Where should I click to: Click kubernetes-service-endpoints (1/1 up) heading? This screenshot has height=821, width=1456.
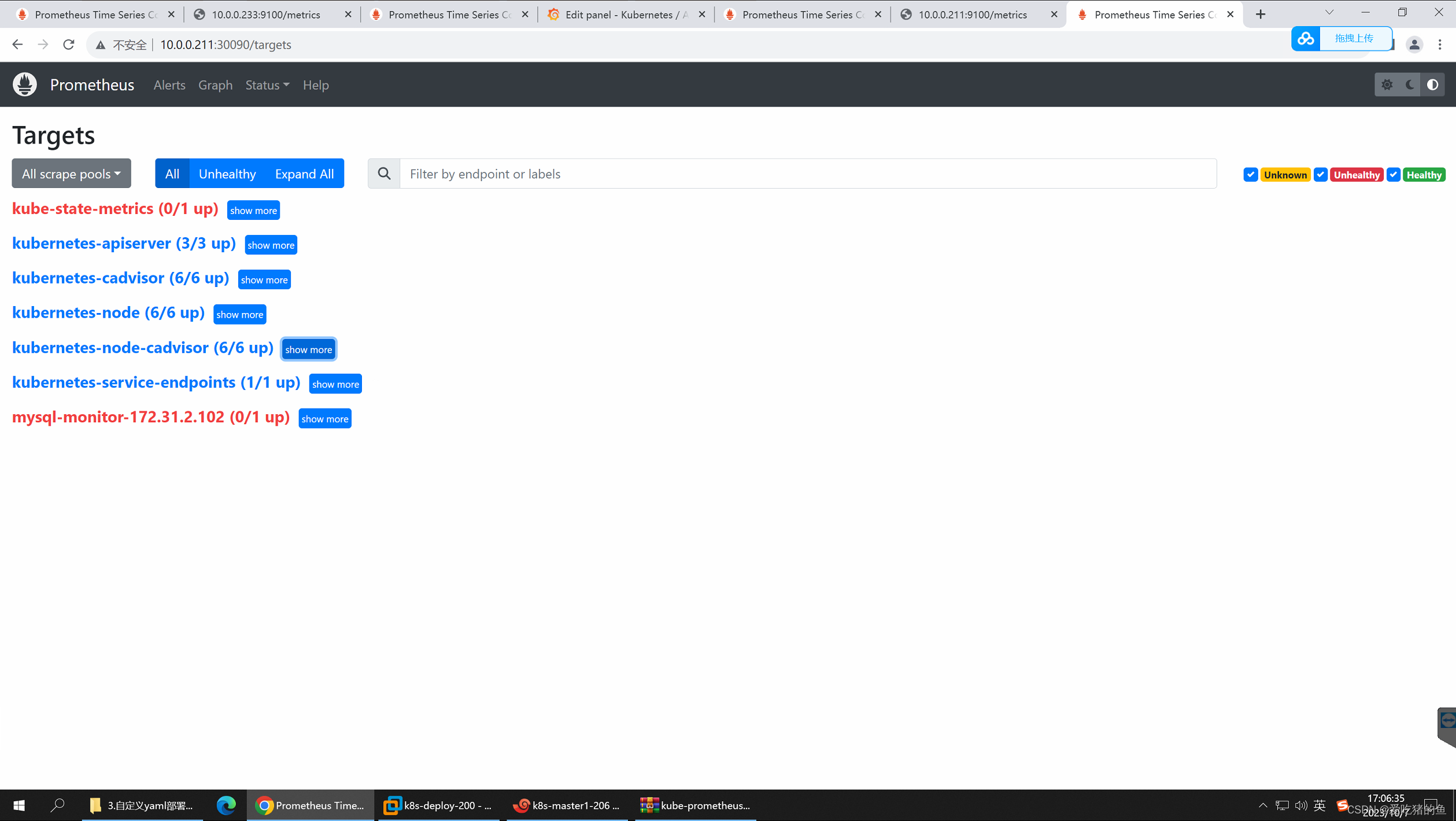click(156, 382)
